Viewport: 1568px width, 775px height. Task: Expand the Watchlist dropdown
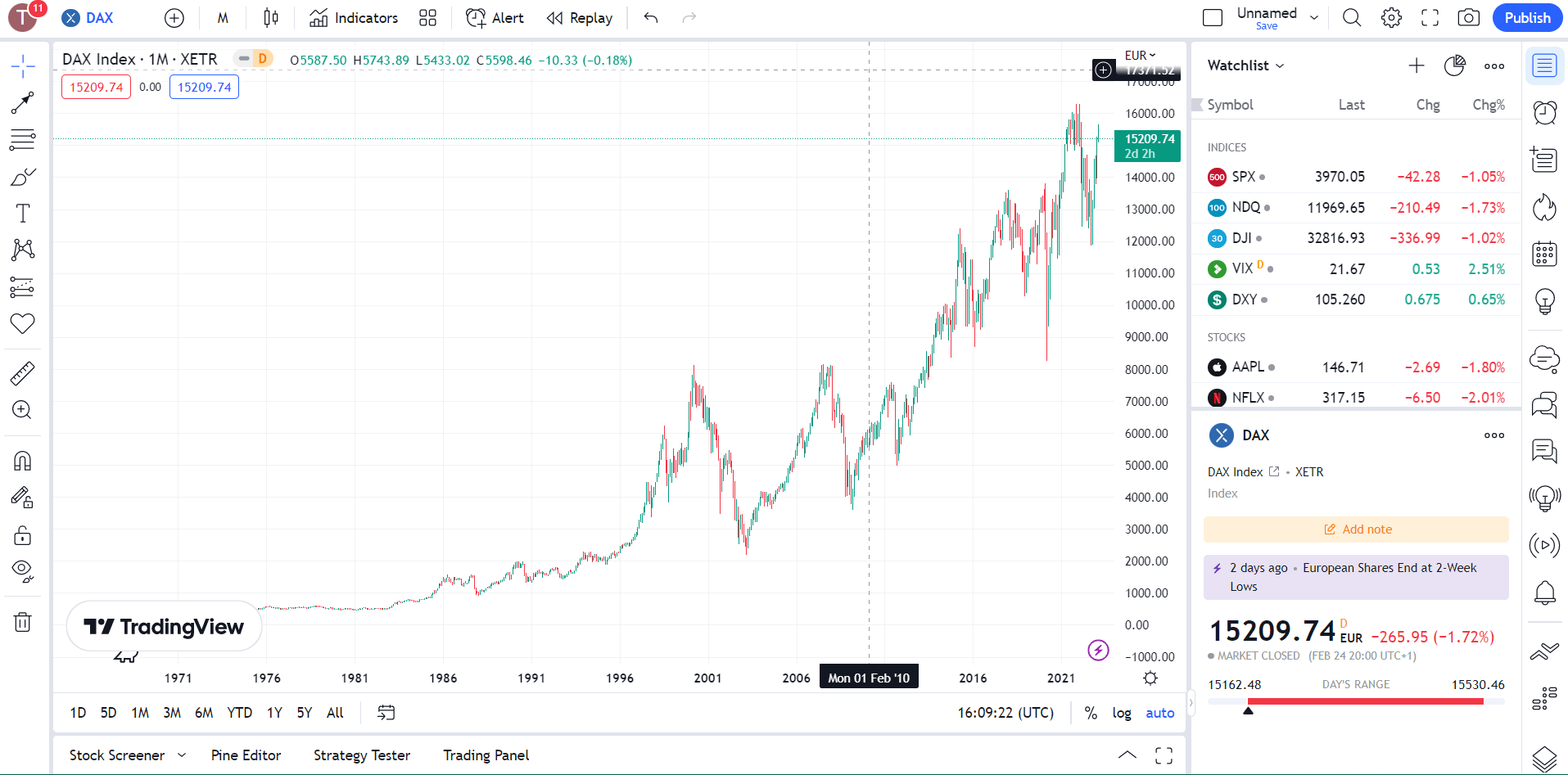pos(1245,65)
